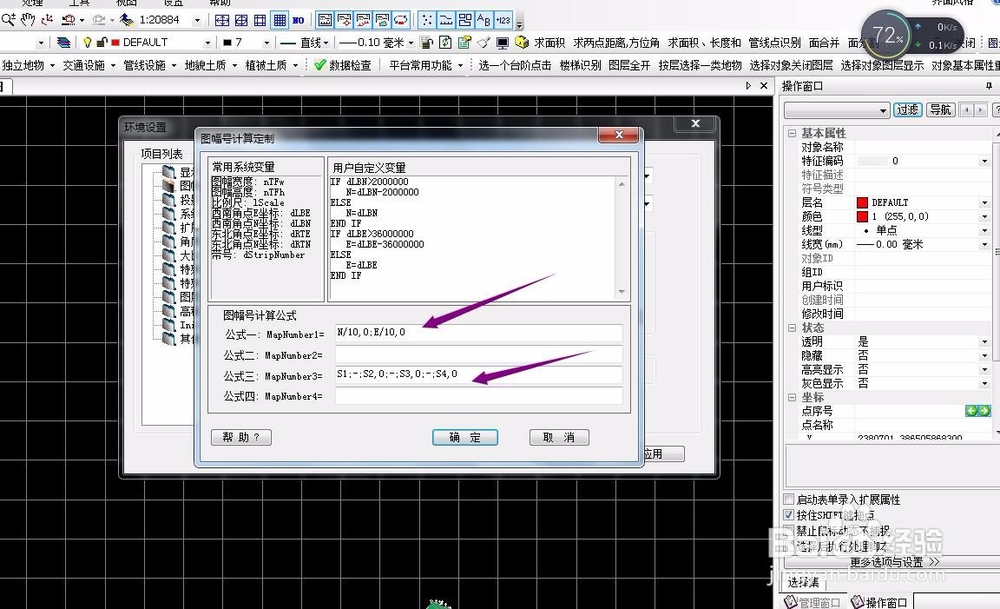
Task: Open the 交通设施 menu
Action: coord(89,65)
